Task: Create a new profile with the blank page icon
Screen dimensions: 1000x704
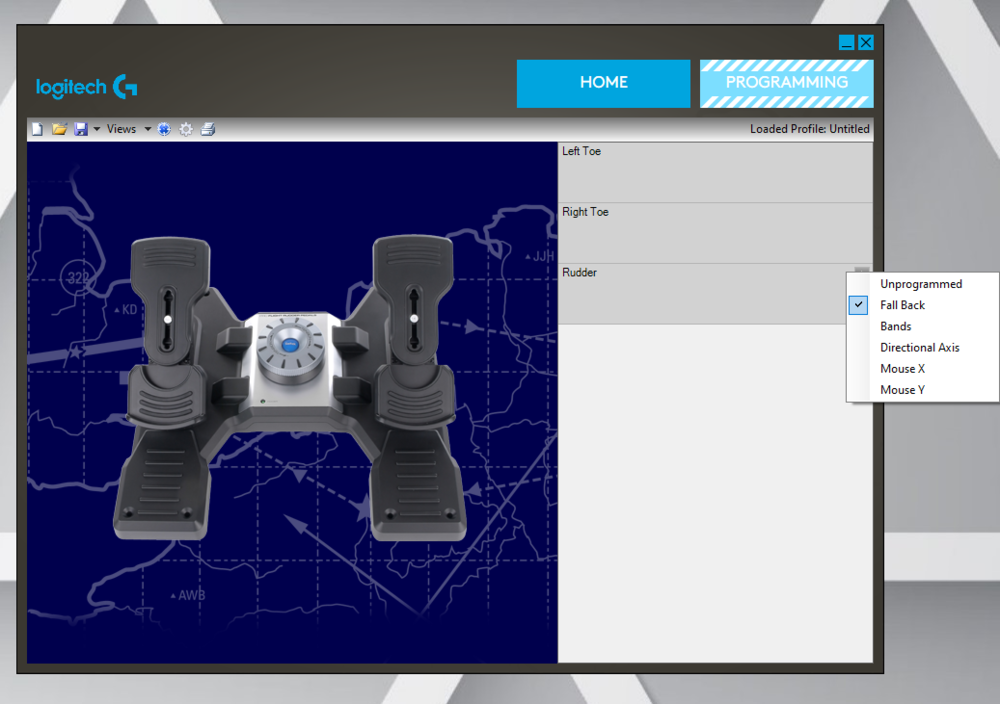Action: pyautogui.click(x=37, y=129)
